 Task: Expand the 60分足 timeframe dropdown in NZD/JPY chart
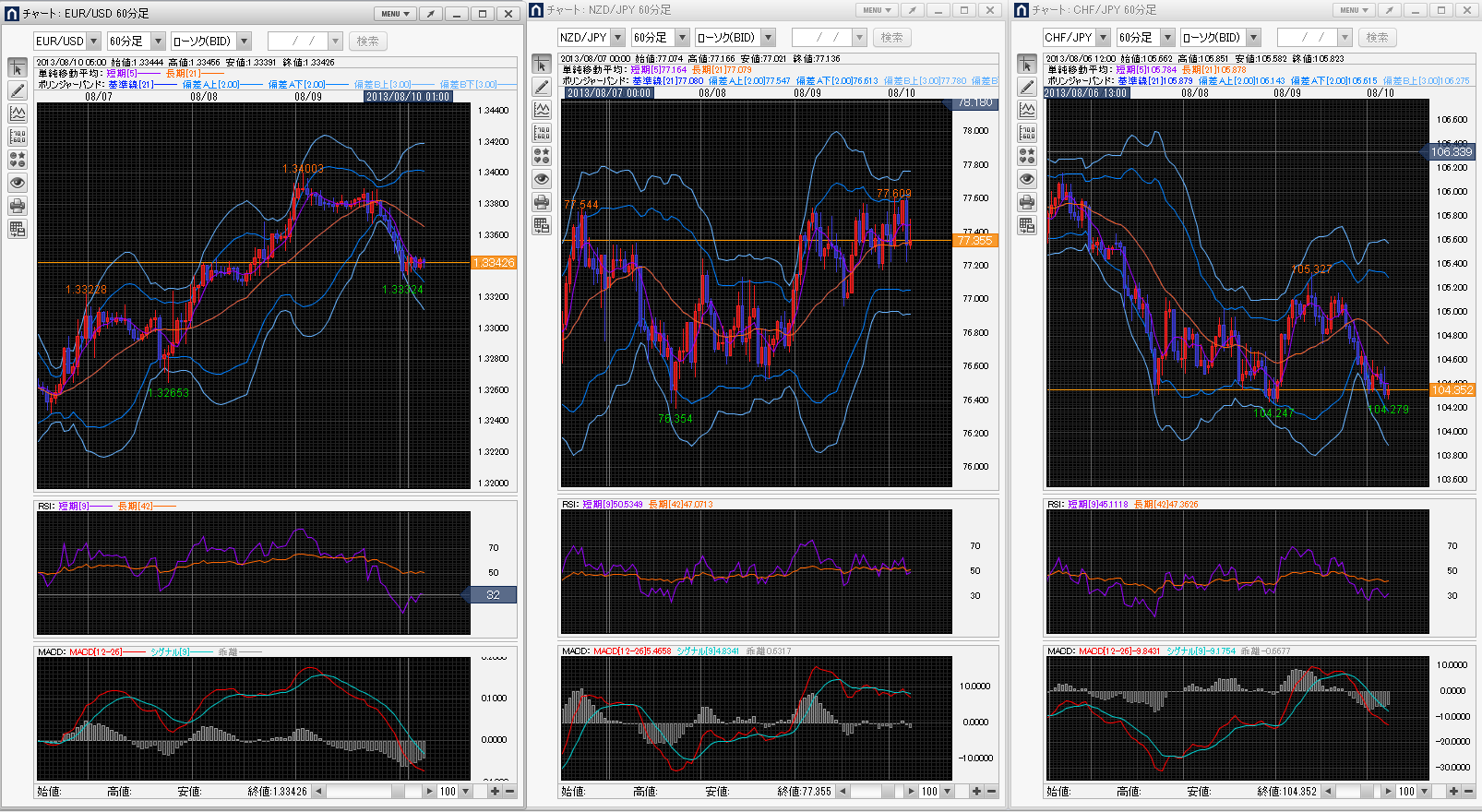682,38
